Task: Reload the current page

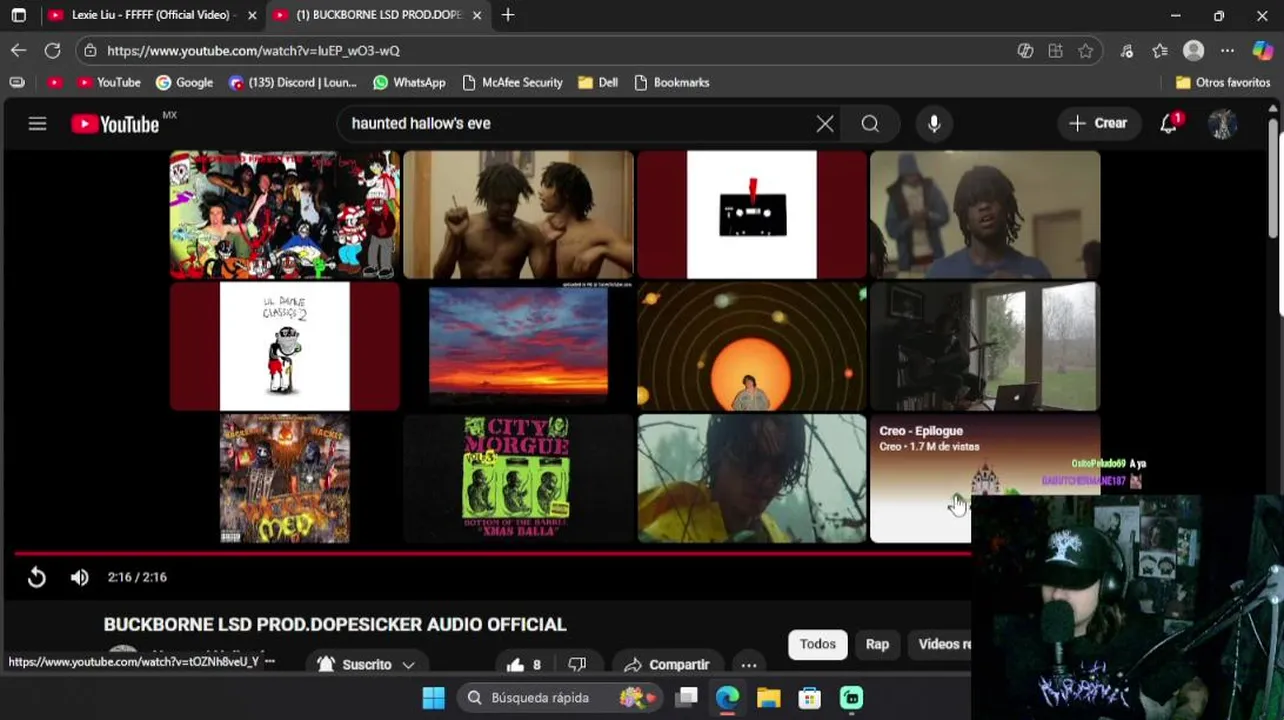Action: [x=52, y=50]
